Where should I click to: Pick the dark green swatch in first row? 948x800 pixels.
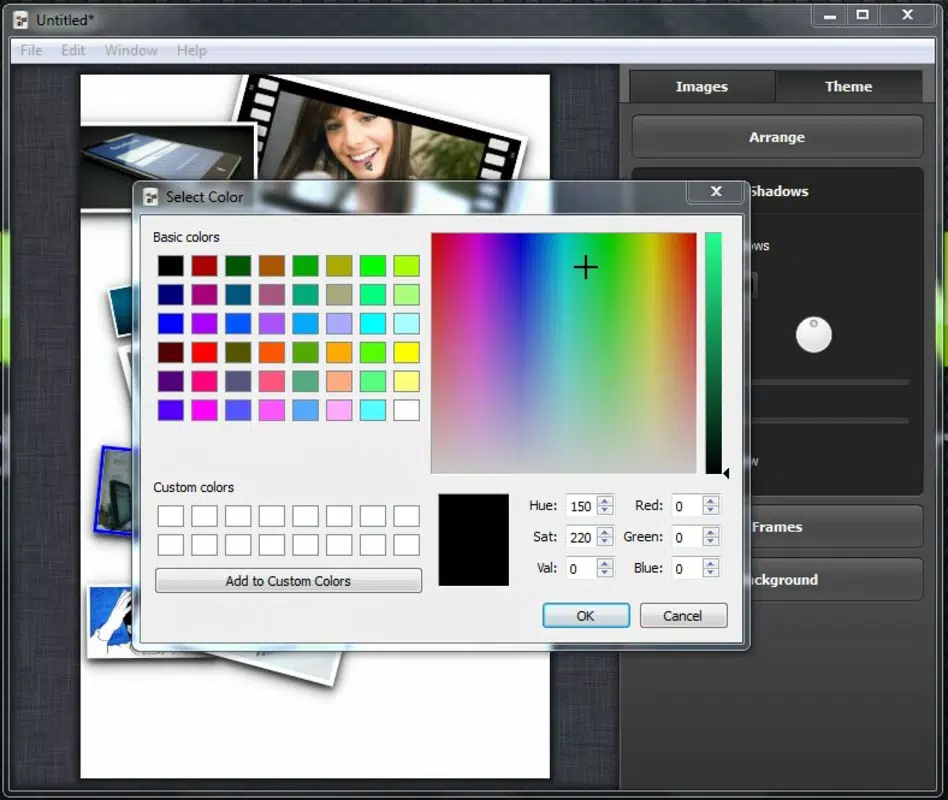[238, 265]
